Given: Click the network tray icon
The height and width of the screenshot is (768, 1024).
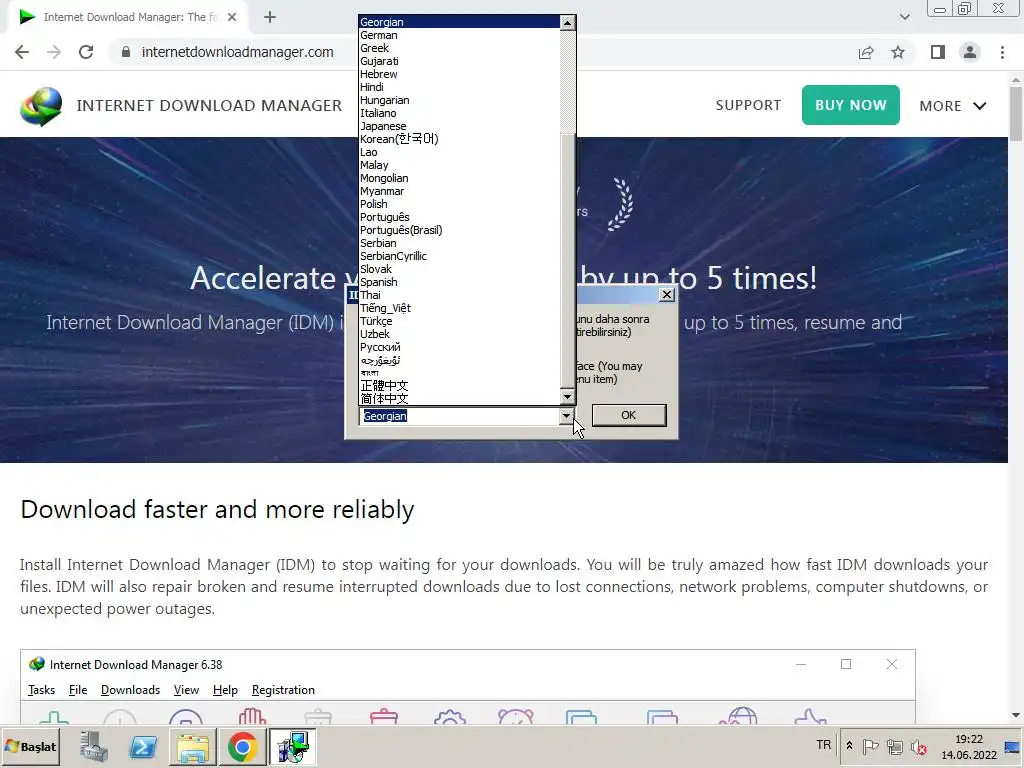Looking at the screenshot, I should (x=895, y=746).
